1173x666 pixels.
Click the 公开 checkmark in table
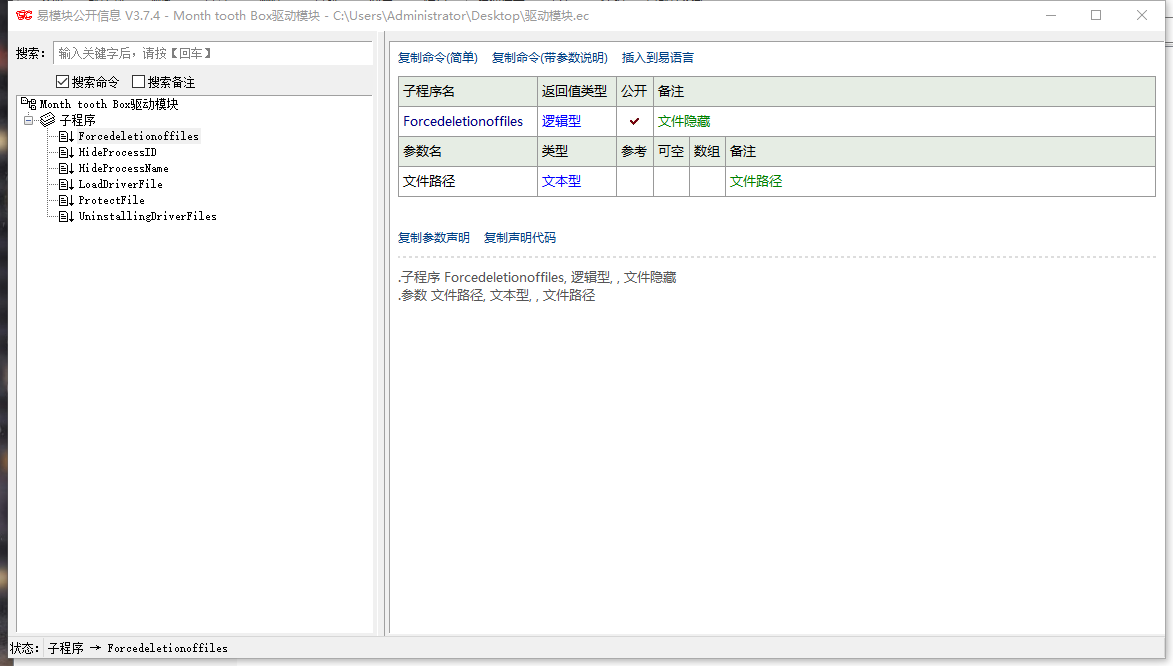point(634,122)
